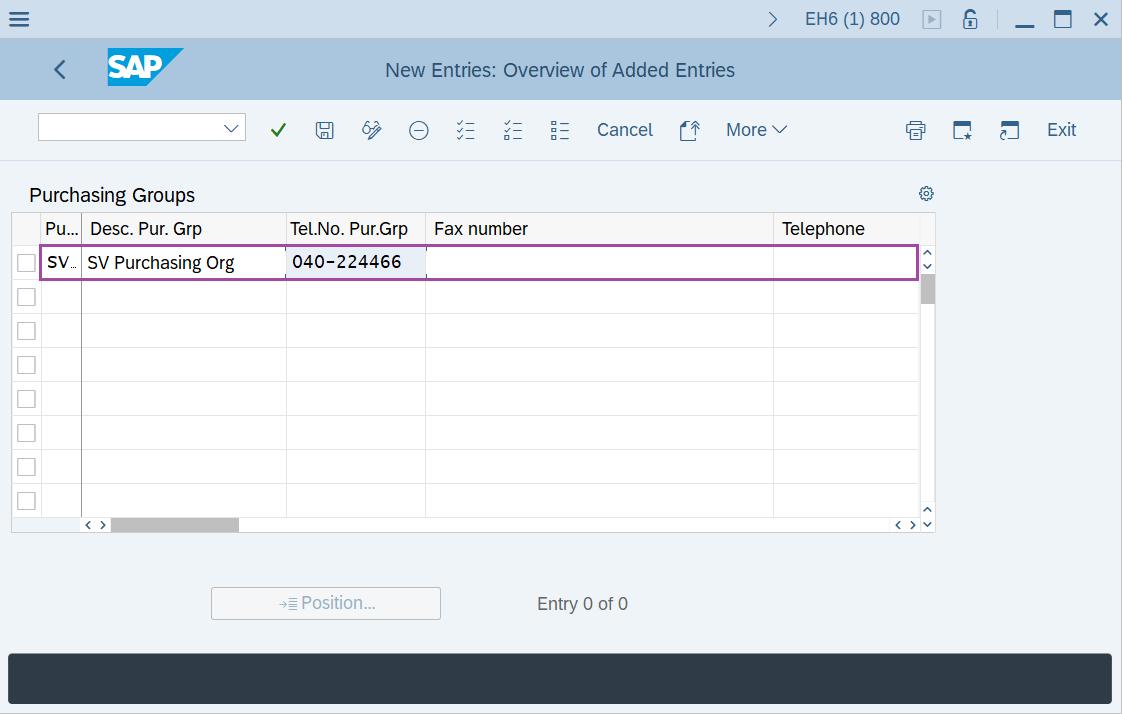Delete a row with the minus icon
Image resolution: width=1122 pixels, height=714 pixels.
[x=418, y=130]
